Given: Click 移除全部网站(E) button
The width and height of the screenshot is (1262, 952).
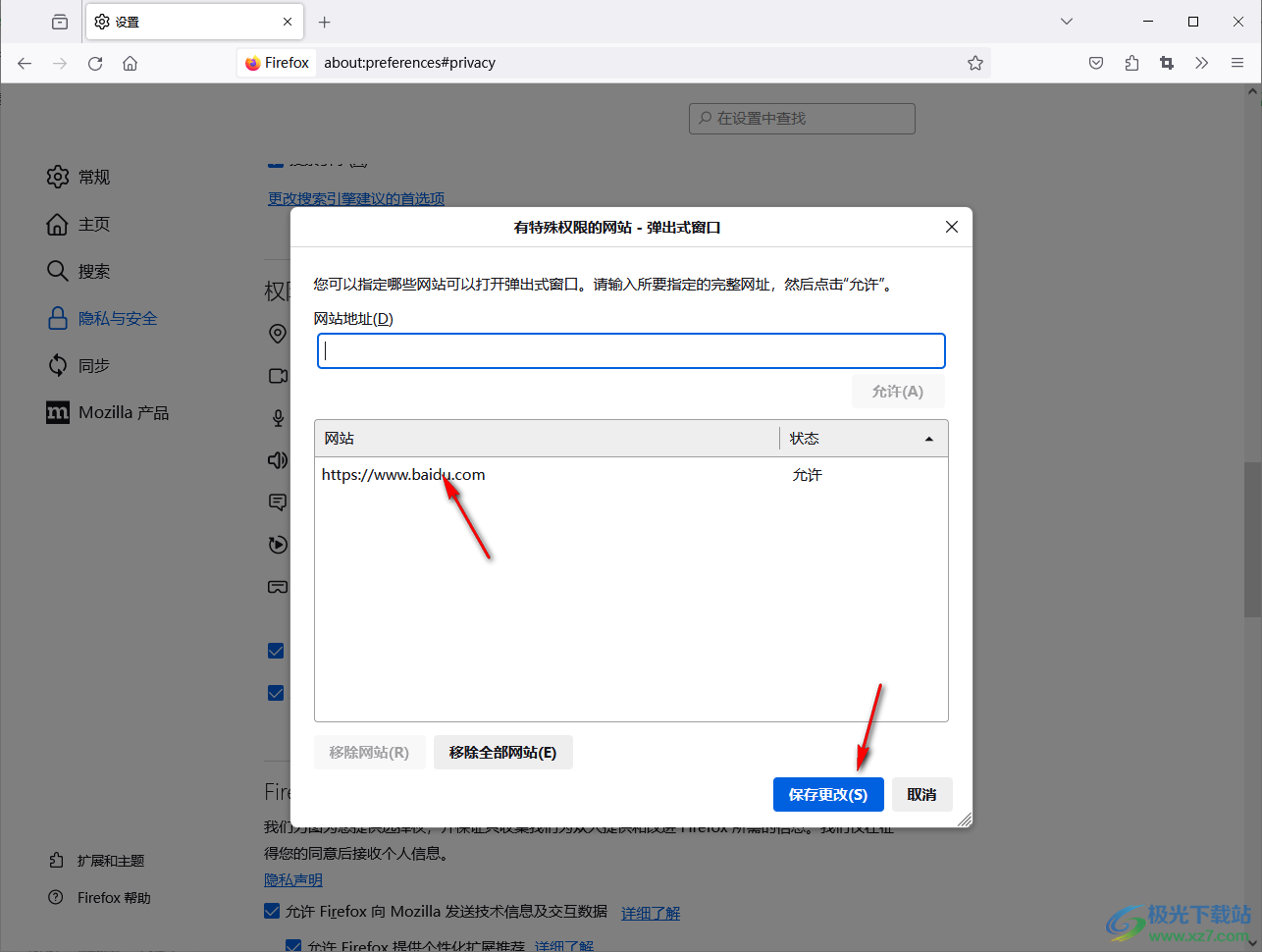Looking at the screenshot, I should 502,753.
